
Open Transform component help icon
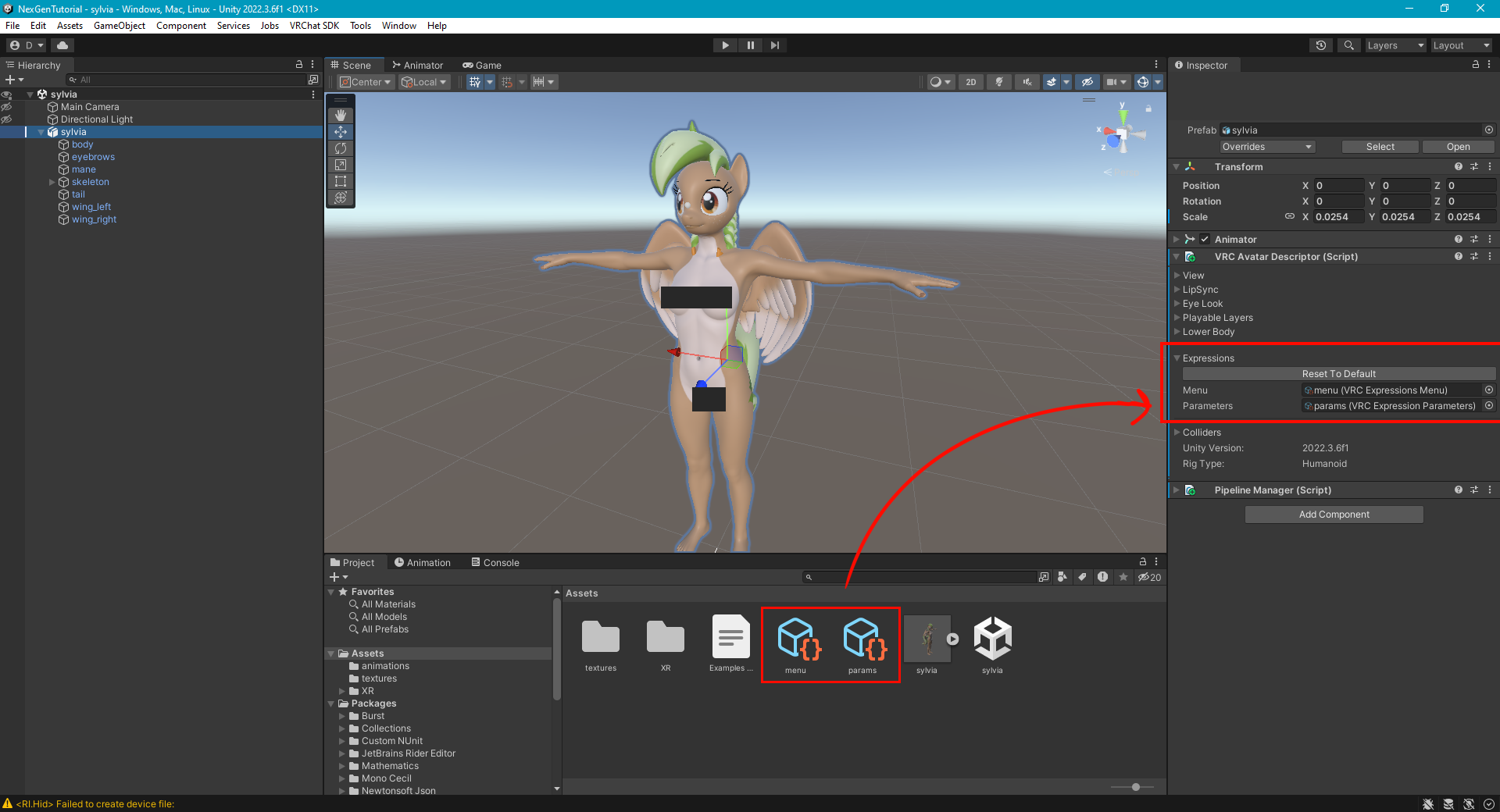1459,166
